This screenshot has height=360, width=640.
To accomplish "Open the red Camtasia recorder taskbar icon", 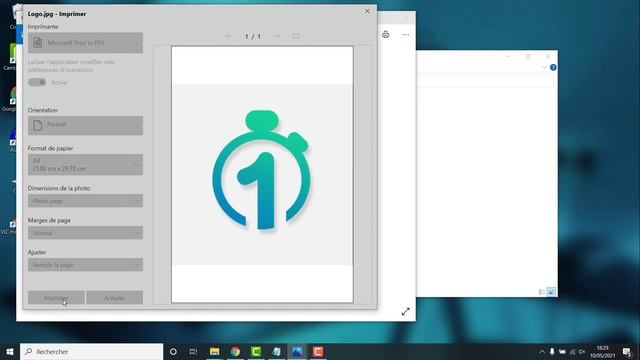I will point(318,351).
